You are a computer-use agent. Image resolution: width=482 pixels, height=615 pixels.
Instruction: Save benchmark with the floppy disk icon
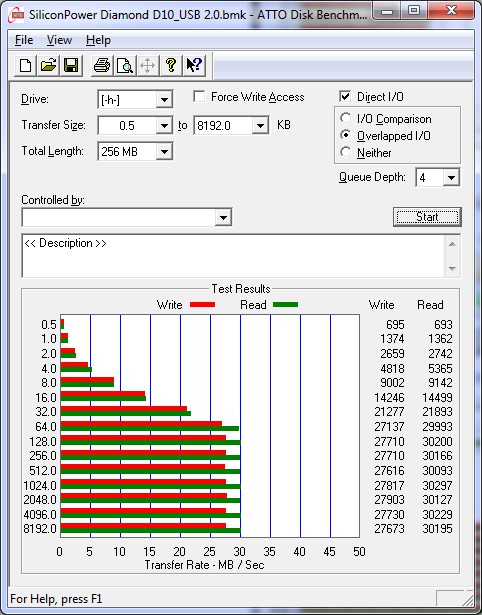(x=71, y=66)
